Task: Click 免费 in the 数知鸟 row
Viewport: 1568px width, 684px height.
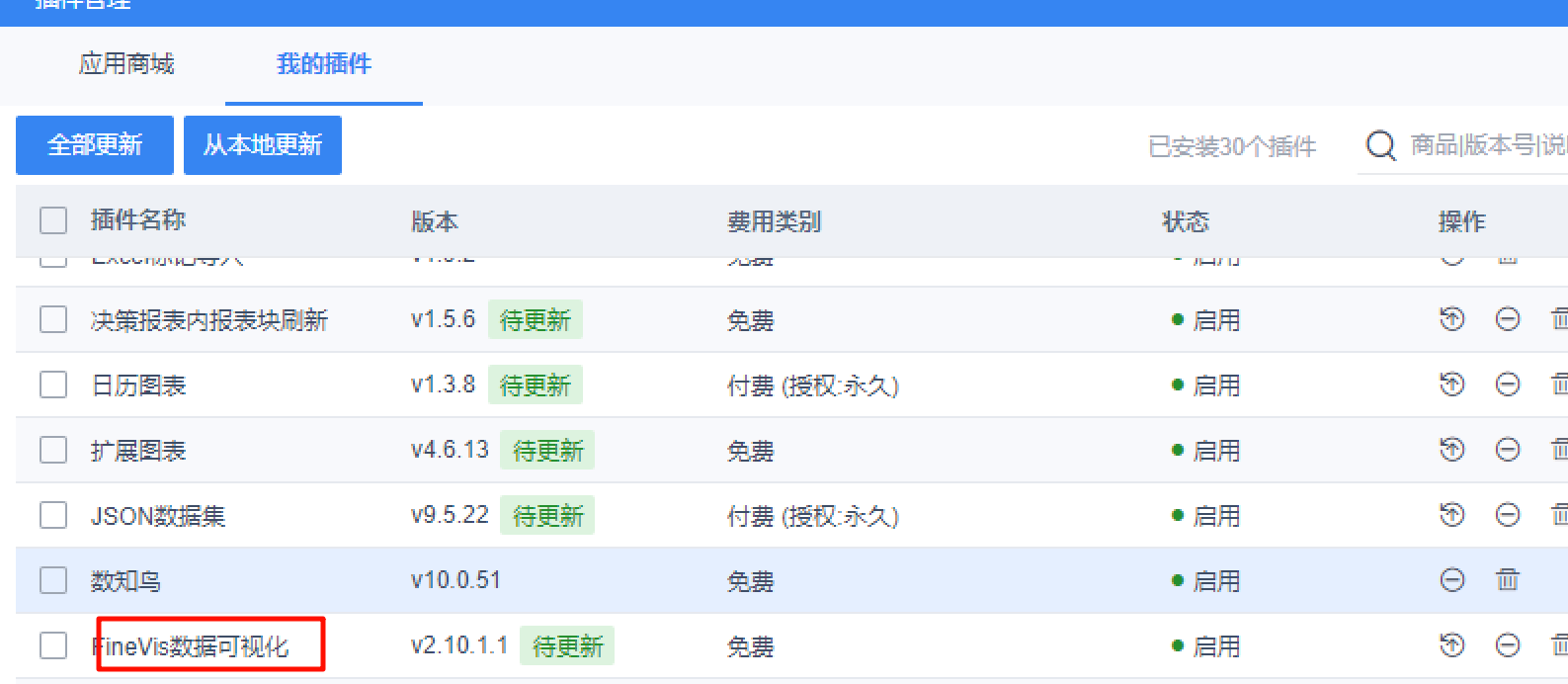Action: (x=751, y=581)
